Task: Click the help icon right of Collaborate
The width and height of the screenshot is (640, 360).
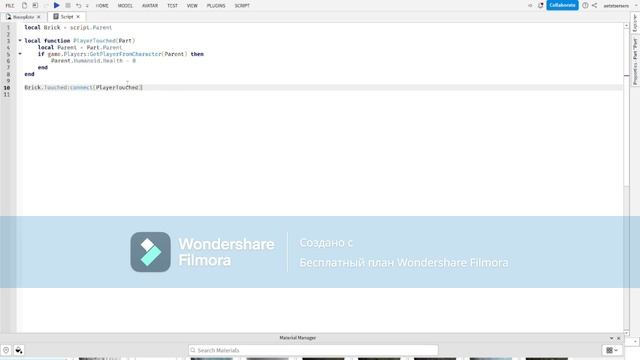Action: (585, 5)
